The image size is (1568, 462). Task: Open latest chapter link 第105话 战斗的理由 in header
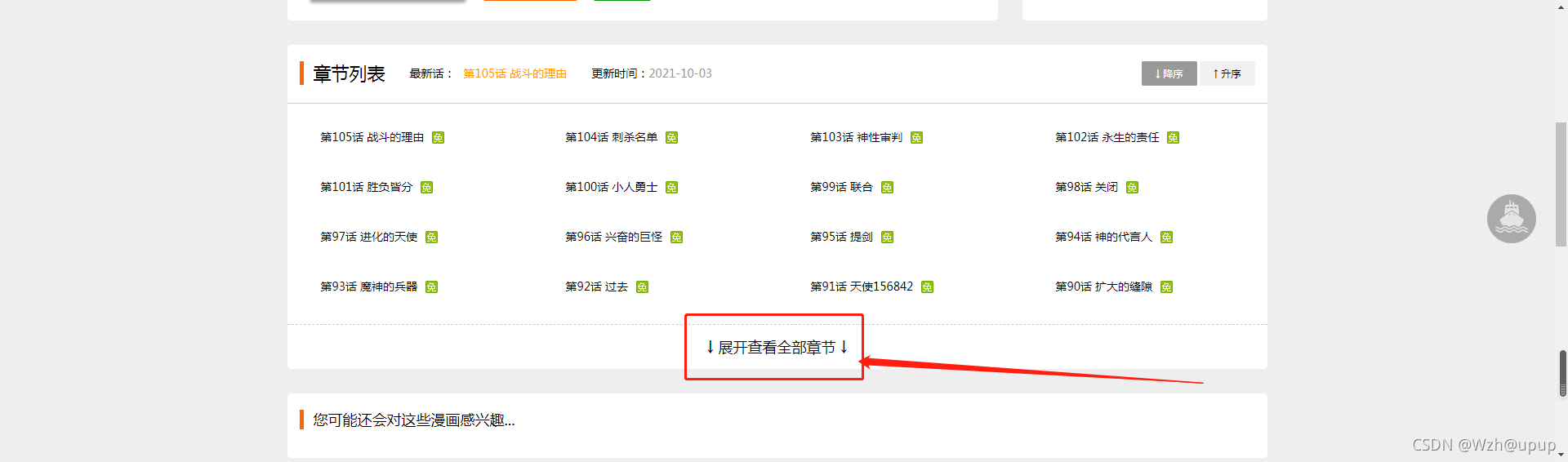click(x=514, y=73)
